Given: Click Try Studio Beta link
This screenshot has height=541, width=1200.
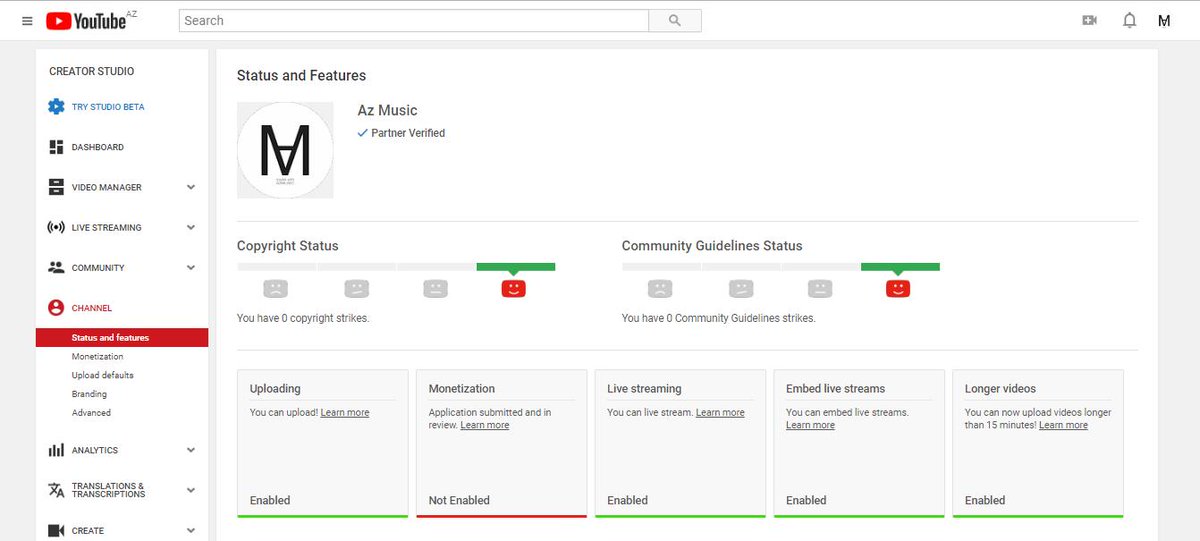Looking at the screenshot, I should (x=108, y=107).
